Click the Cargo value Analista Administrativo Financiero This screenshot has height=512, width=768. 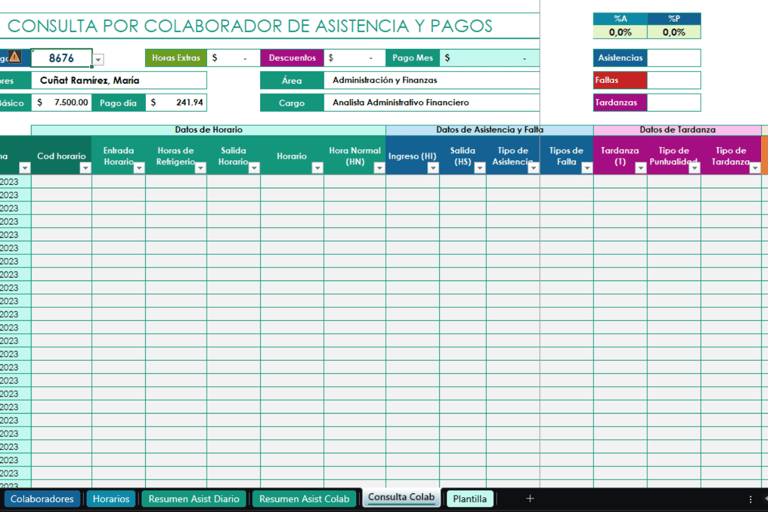pyautogui.click(x=432, y=102)
